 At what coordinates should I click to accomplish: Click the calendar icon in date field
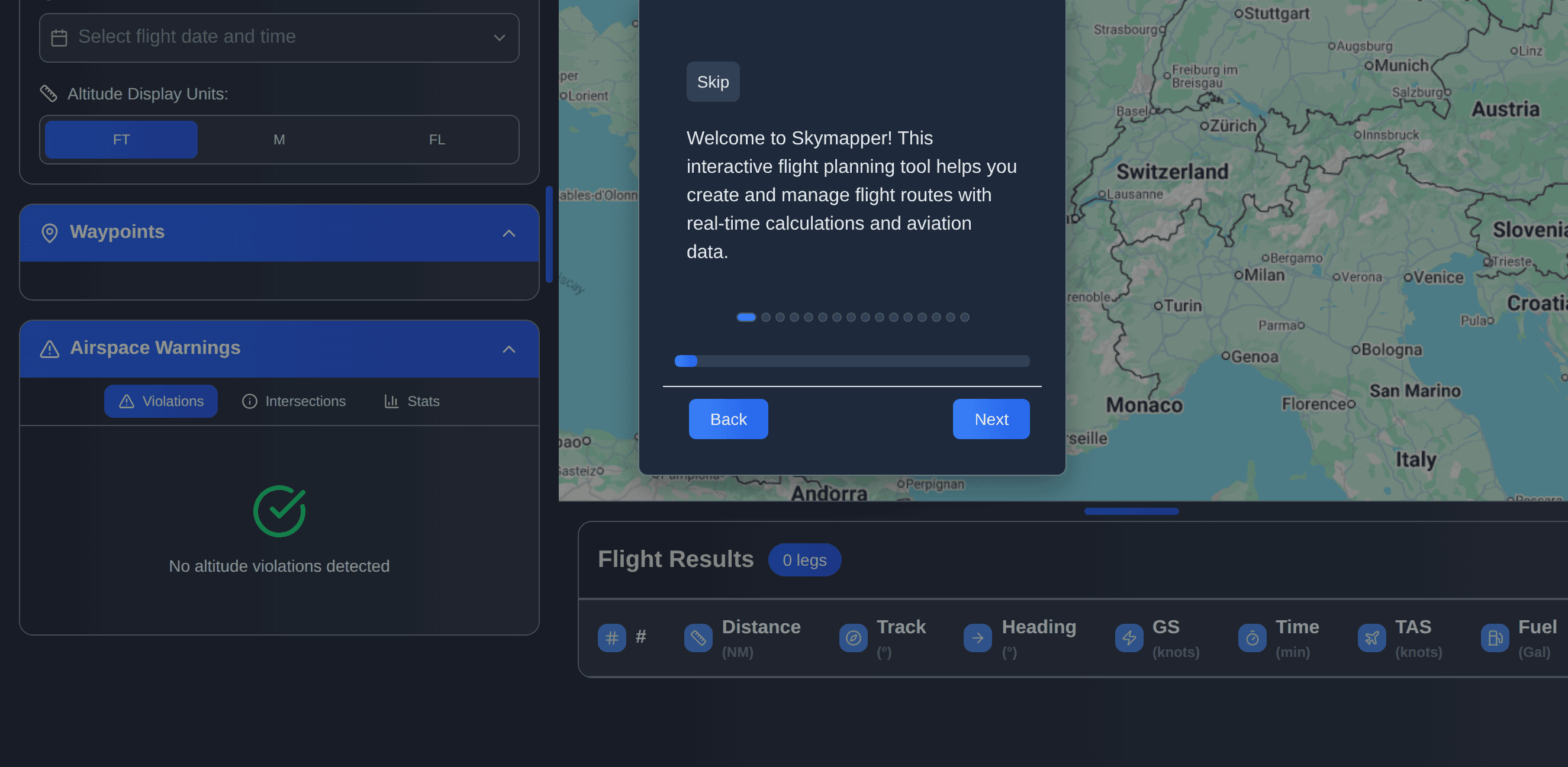click(x=59, y=38)
